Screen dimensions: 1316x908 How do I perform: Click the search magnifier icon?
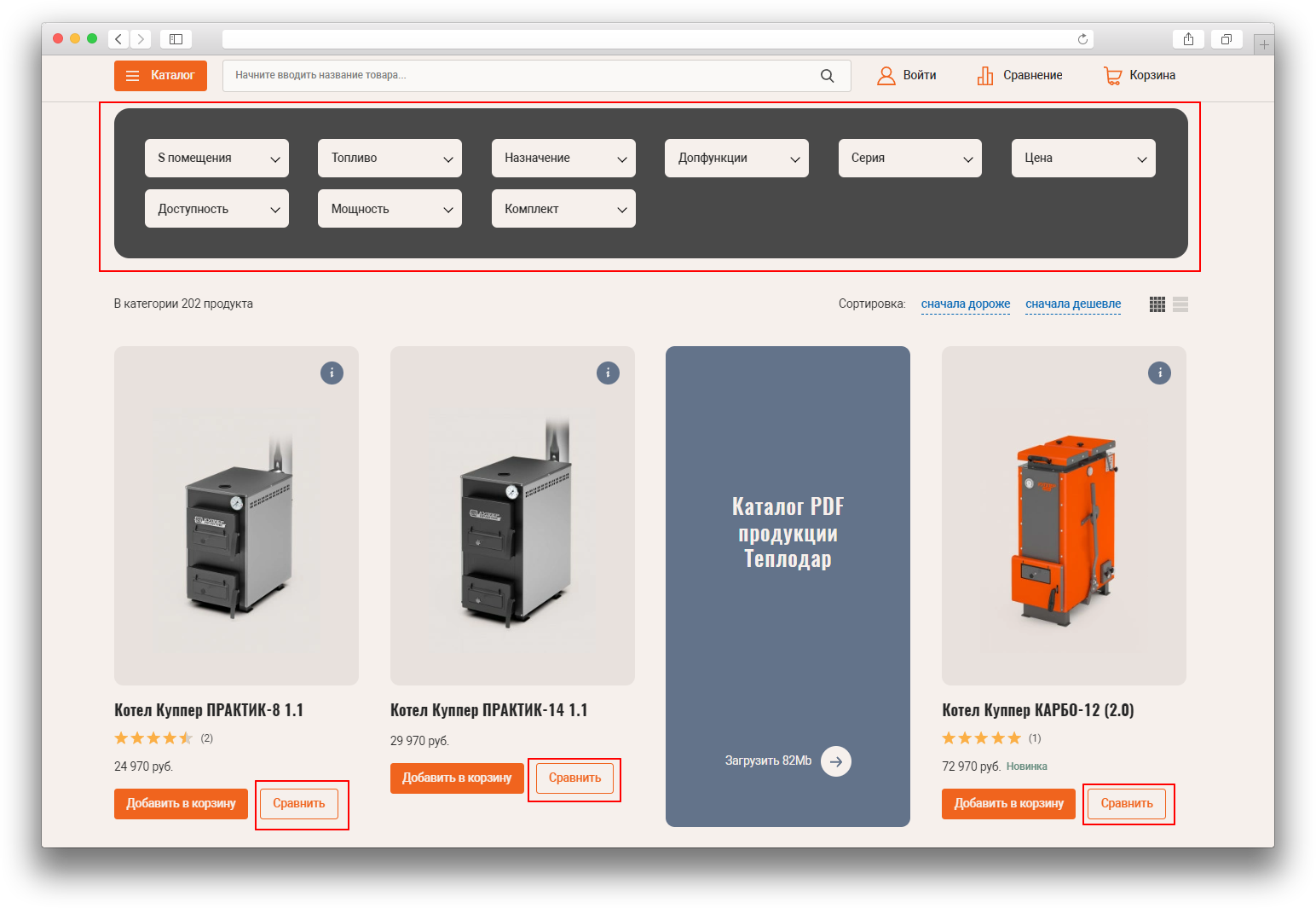(x=827, y=76)
